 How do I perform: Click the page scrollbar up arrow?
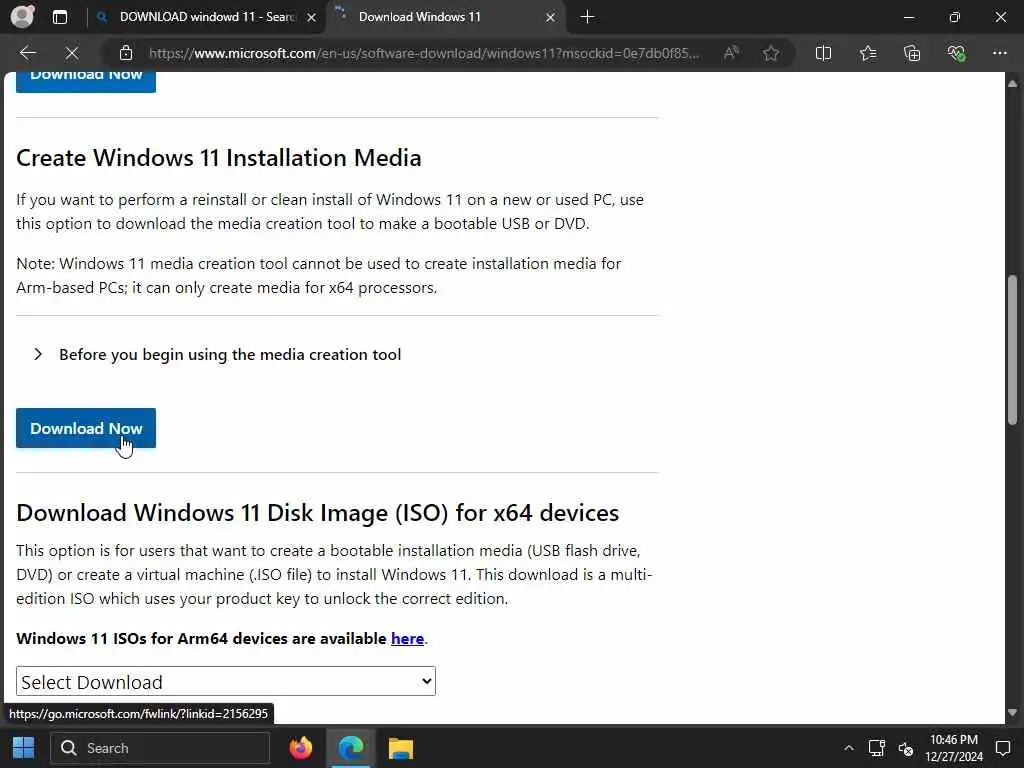click(1012, 83)
